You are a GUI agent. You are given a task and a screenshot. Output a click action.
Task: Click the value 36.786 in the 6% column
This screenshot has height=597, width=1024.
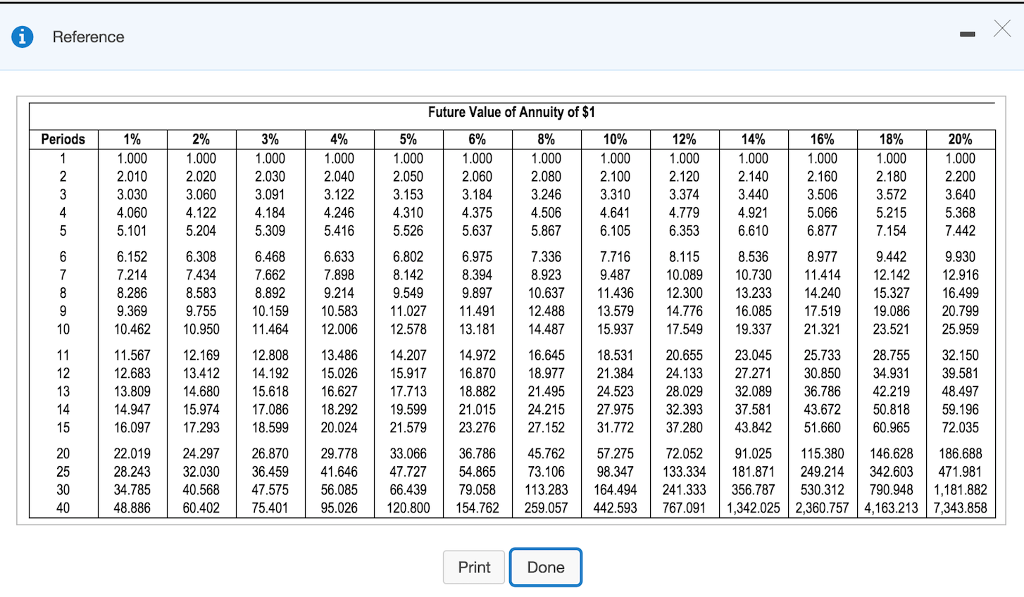tap(477, 453)
